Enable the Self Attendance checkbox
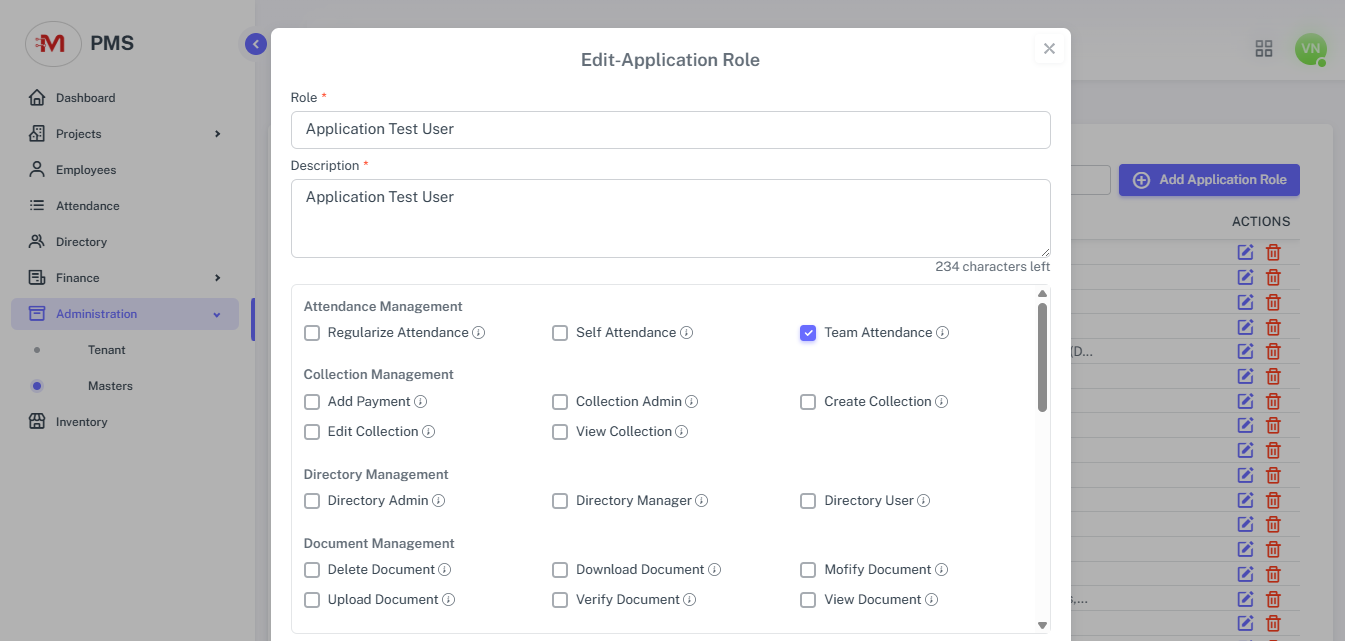 coord(560,333)
